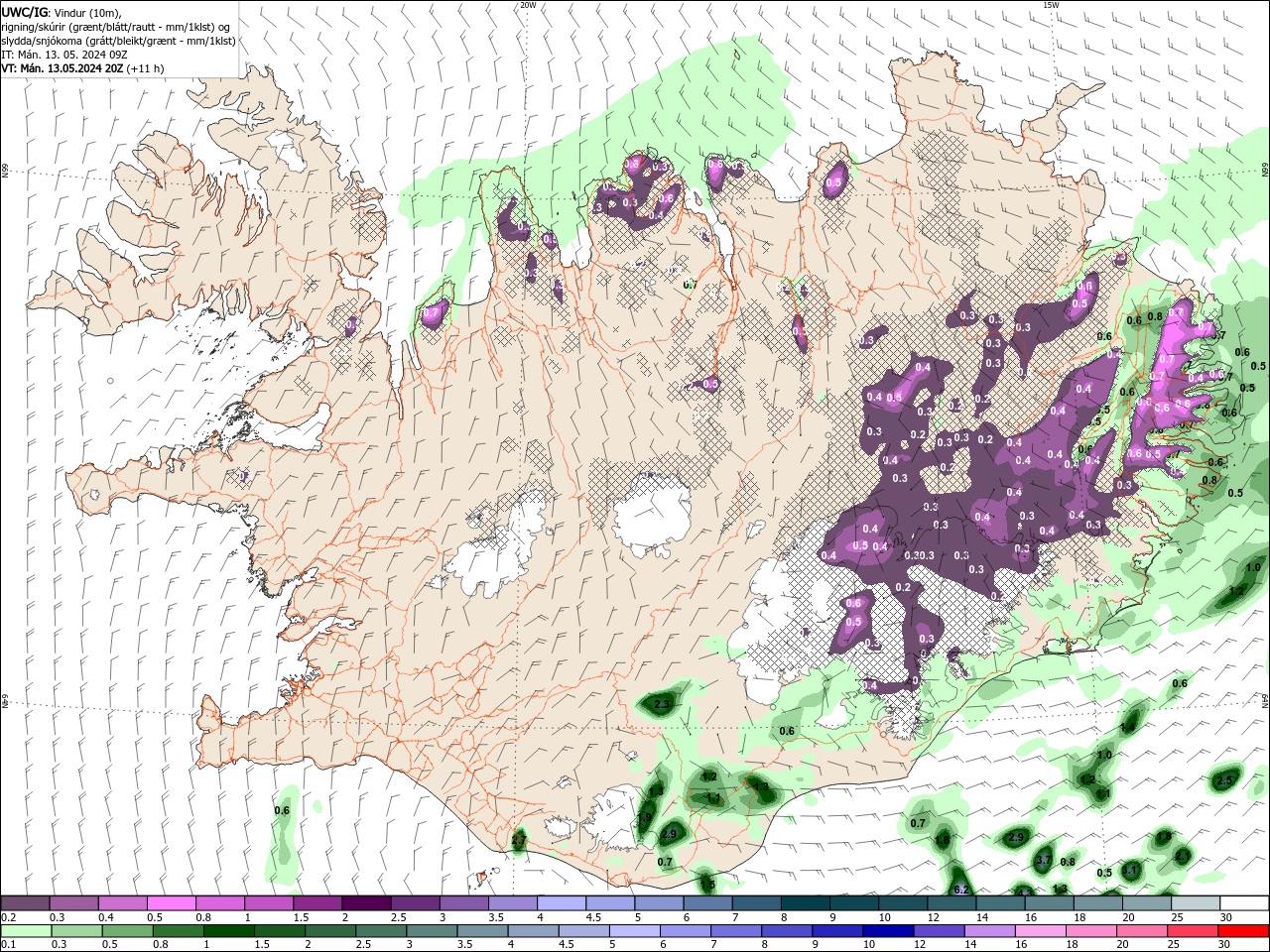Select the rain legend 1.5 mm swatch
This screenshot has height=952, width=1270.
(x=279, y=931)
